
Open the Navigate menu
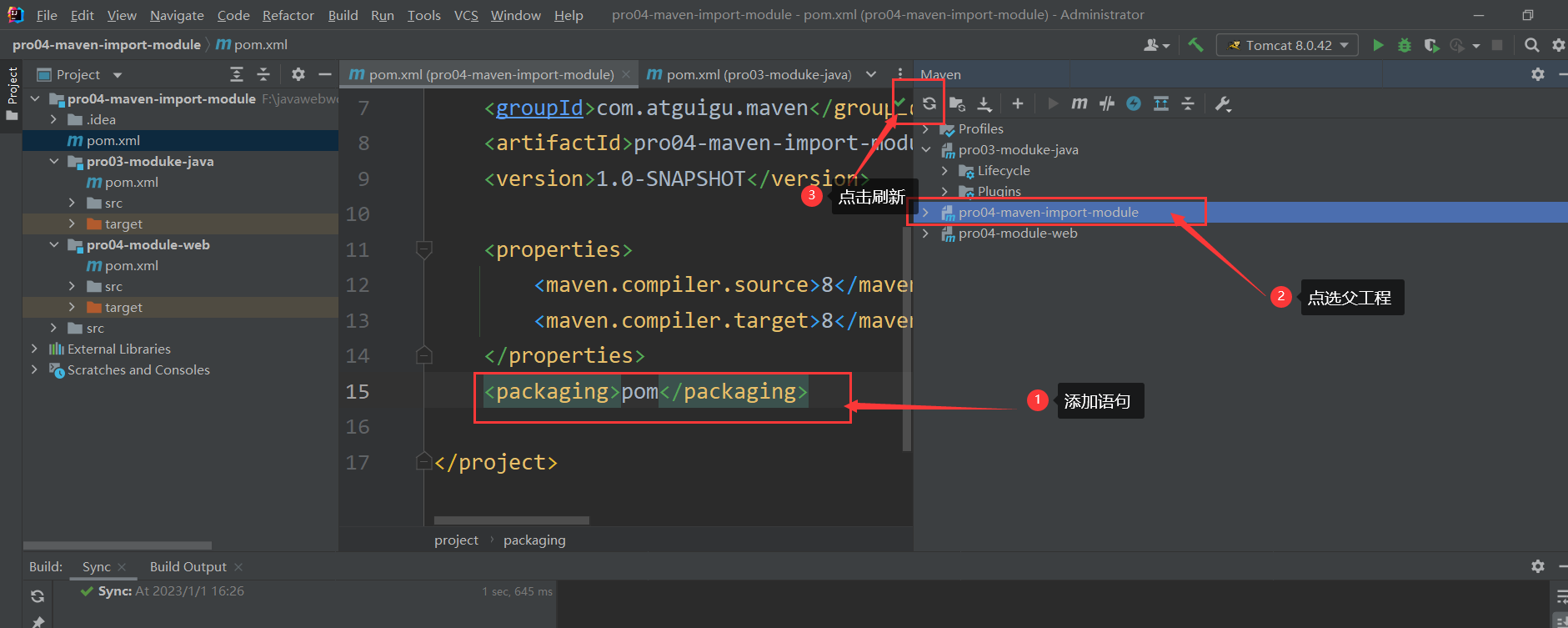pyautogui.click(x=177, y=15)
